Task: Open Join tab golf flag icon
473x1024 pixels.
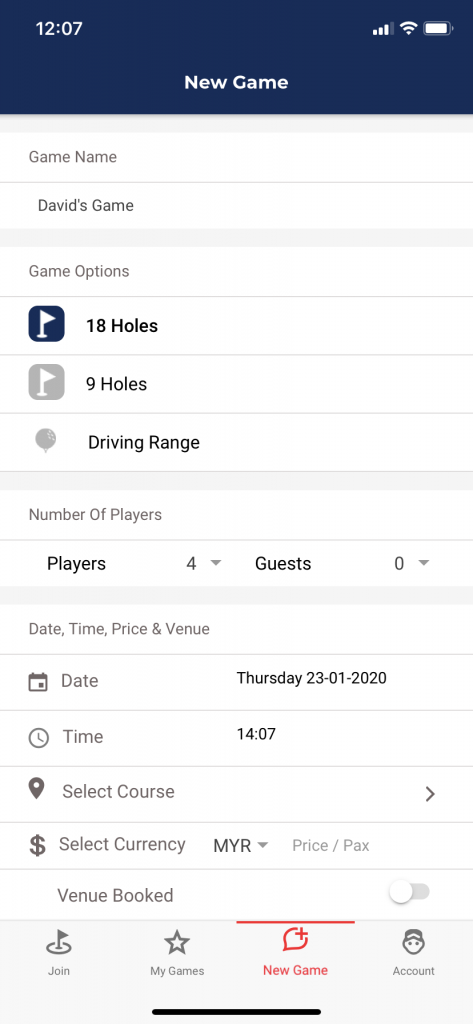Action: coord(59,943)
